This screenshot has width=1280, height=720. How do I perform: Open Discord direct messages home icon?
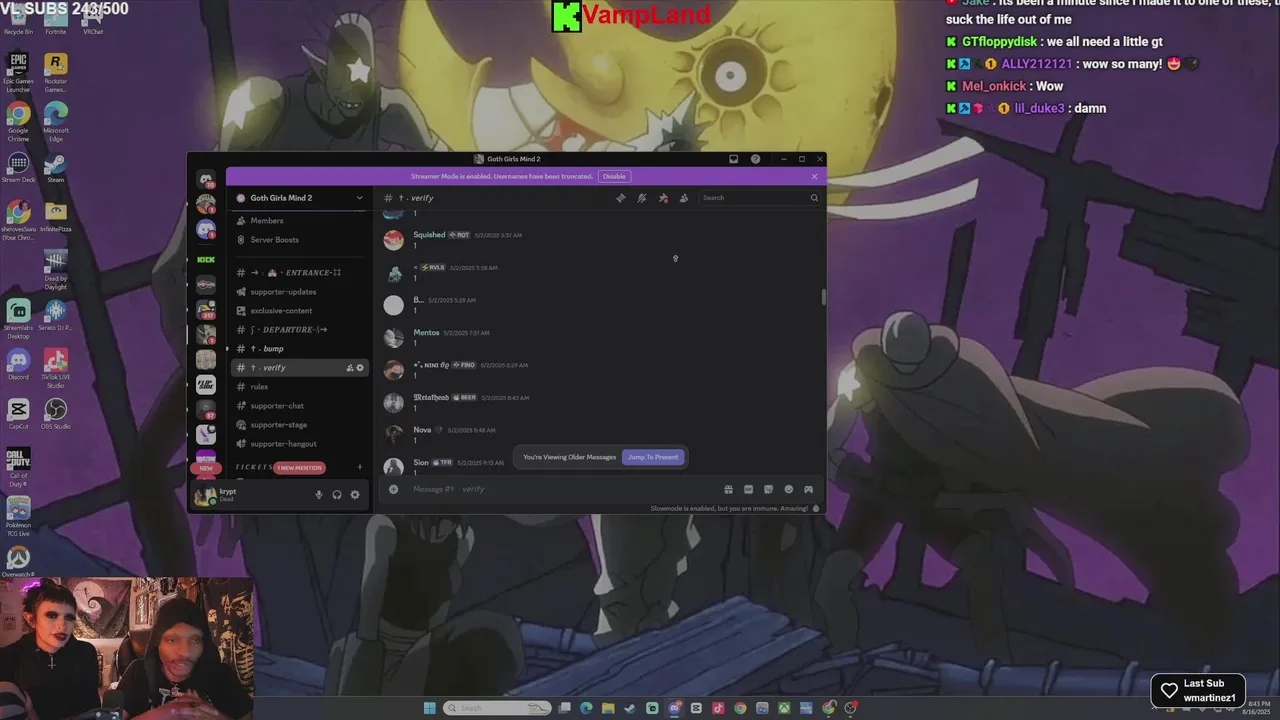(206, 179)
